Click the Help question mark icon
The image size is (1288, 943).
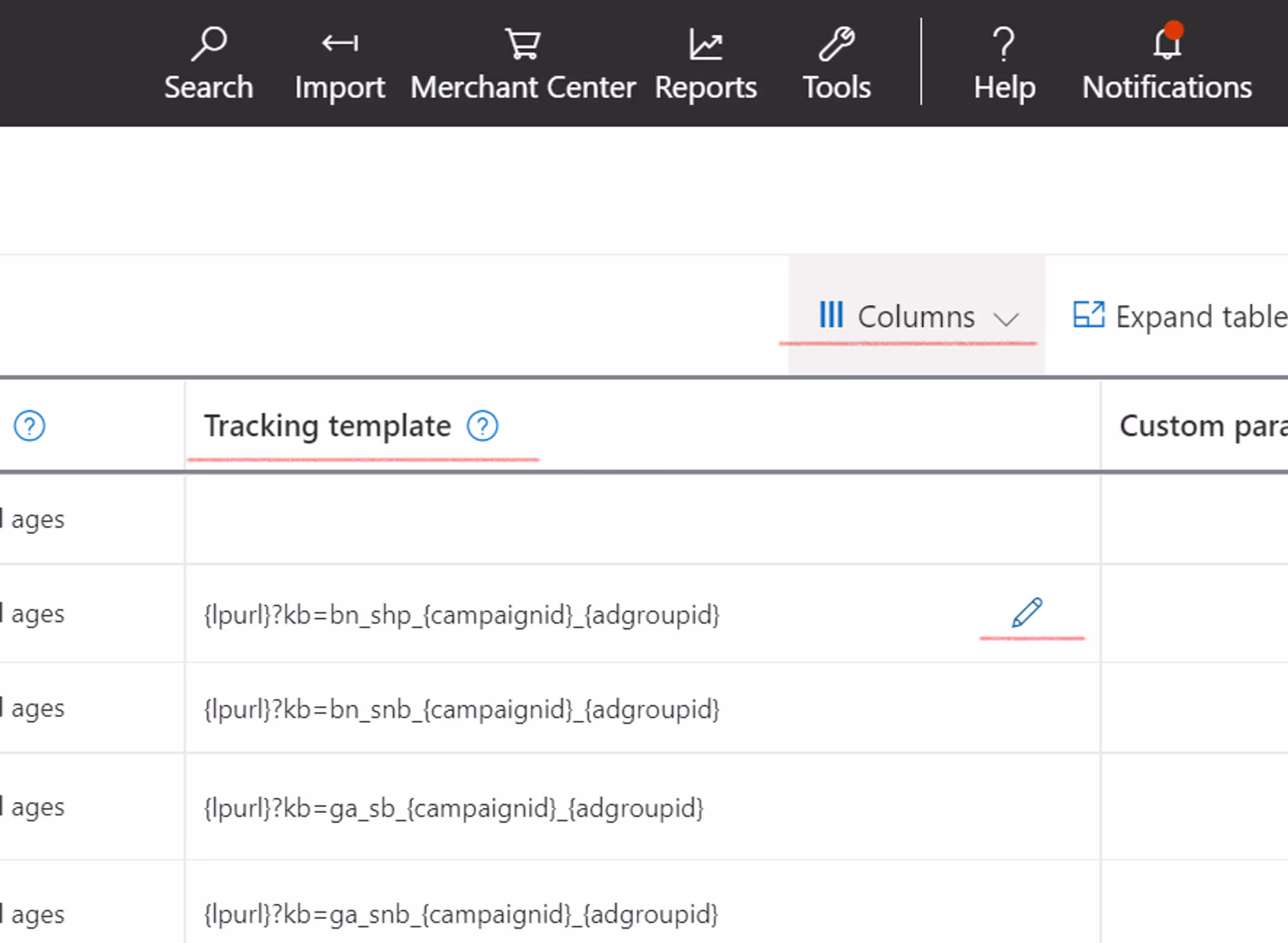click(x=1003, y=44)
